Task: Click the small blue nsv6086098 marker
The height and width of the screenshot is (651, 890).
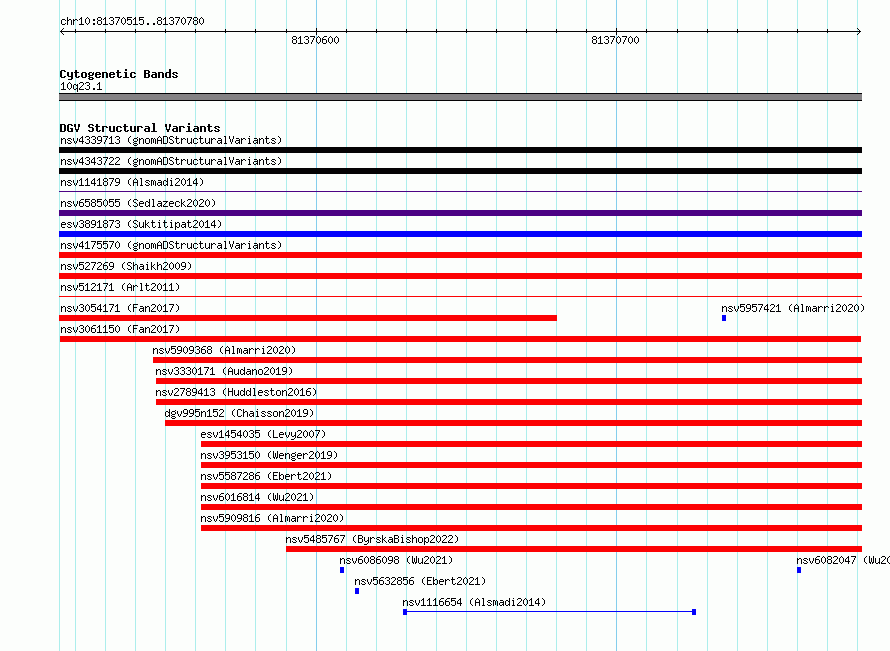Action: [x=342, y=570]
